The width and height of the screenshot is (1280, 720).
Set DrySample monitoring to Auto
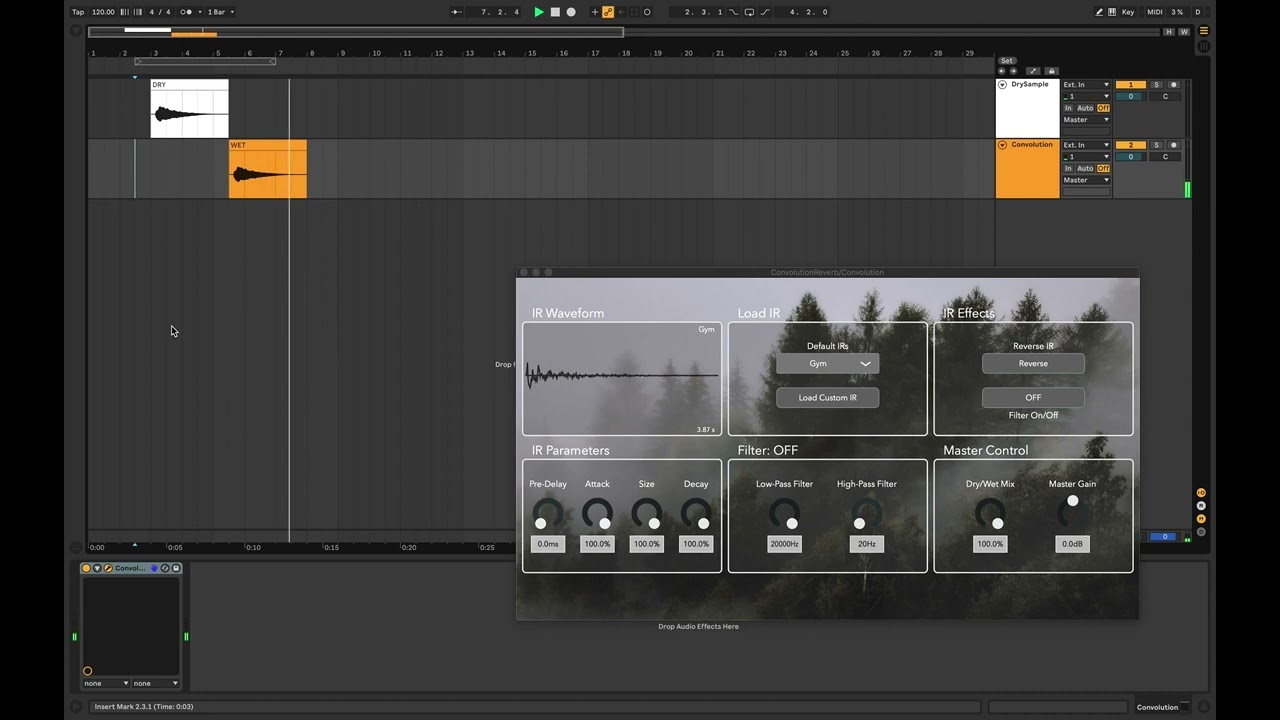[x=1085, y=108]
